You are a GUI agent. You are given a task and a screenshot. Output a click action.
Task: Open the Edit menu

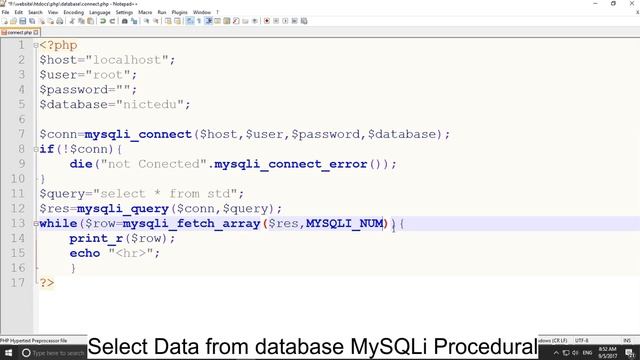(18, 12)
